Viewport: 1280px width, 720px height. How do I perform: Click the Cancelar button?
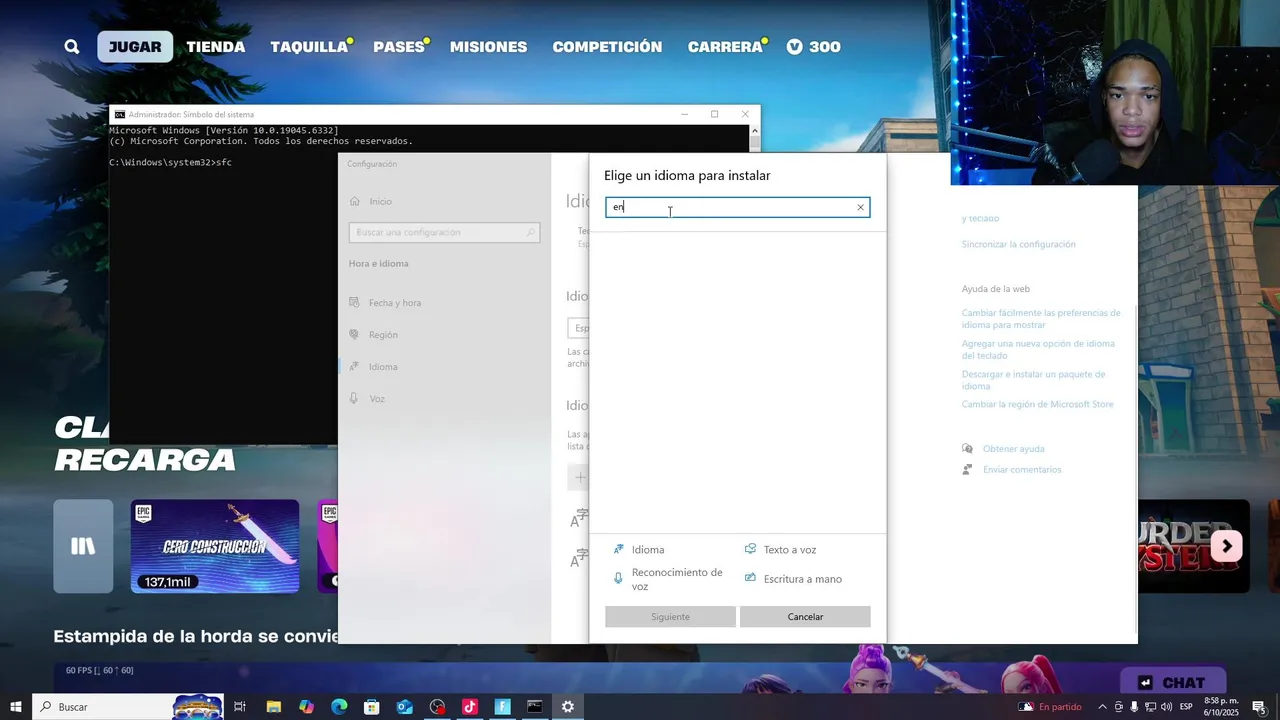(805, 617)
